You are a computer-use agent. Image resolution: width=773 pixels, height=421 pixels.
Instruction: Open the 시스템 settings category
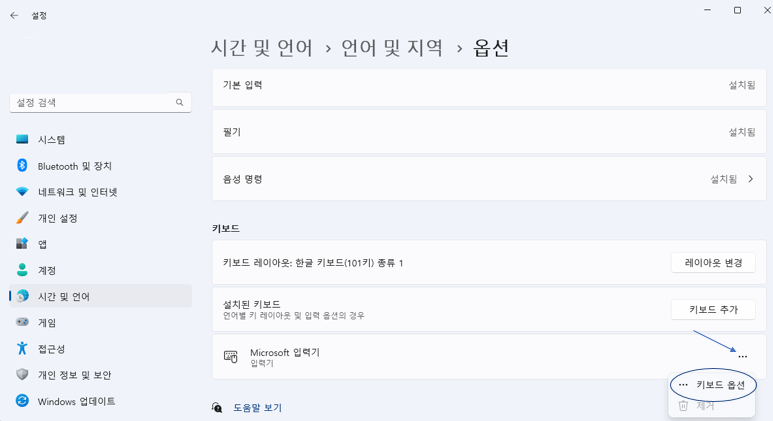(x=51, y=140)
